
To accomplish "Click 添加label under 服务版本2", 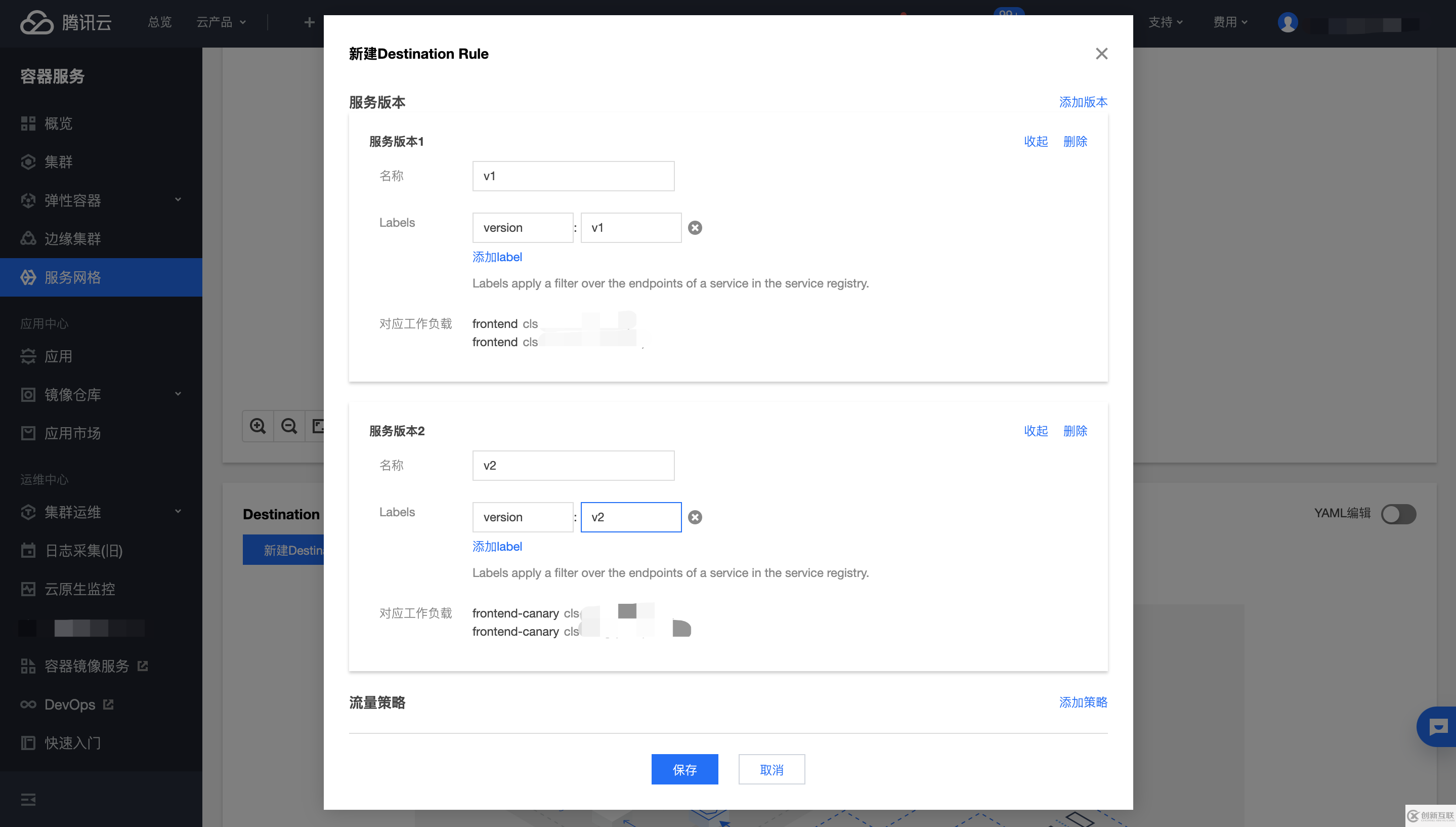I will point(497,547).
